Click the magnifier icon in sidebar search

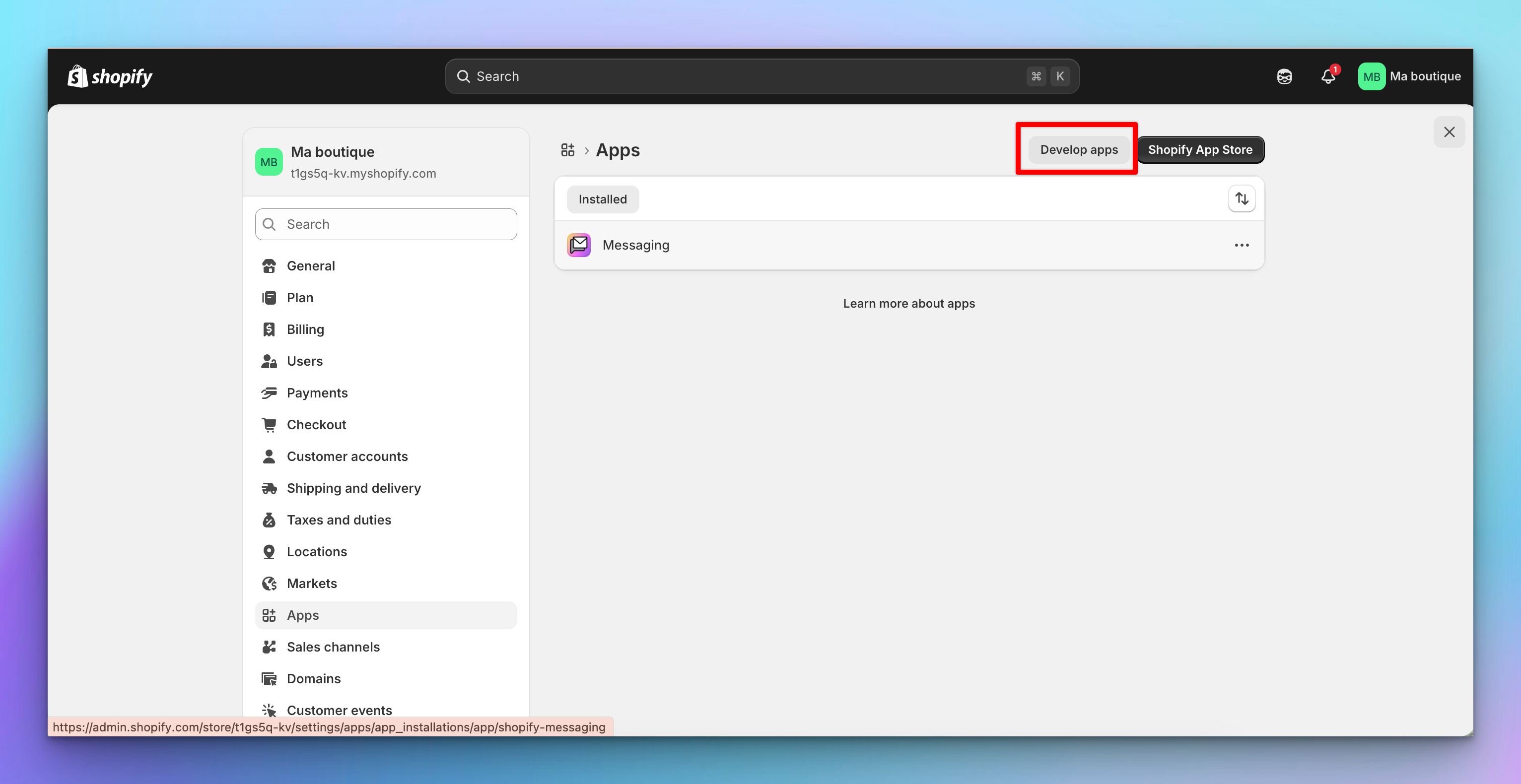point(269,224)
